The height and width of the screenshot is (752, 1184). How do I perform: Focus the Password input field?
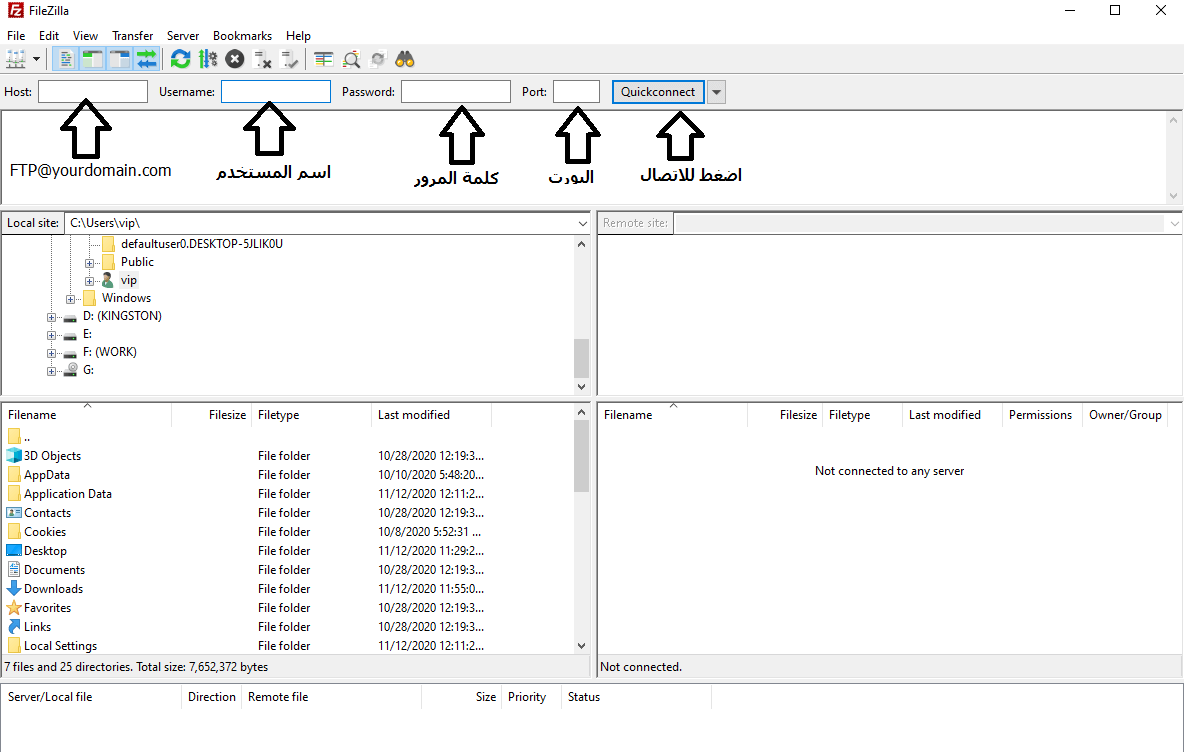click(456, 91)
